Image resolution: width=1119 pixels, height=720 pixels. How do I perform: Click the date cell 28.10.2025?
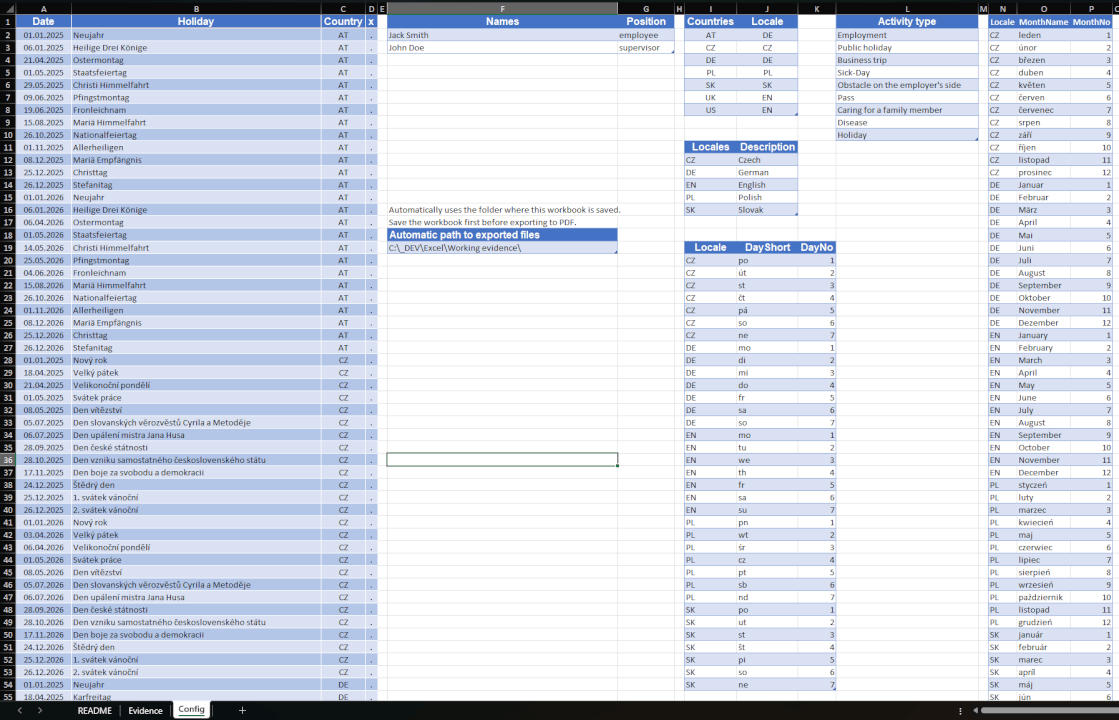44,460
